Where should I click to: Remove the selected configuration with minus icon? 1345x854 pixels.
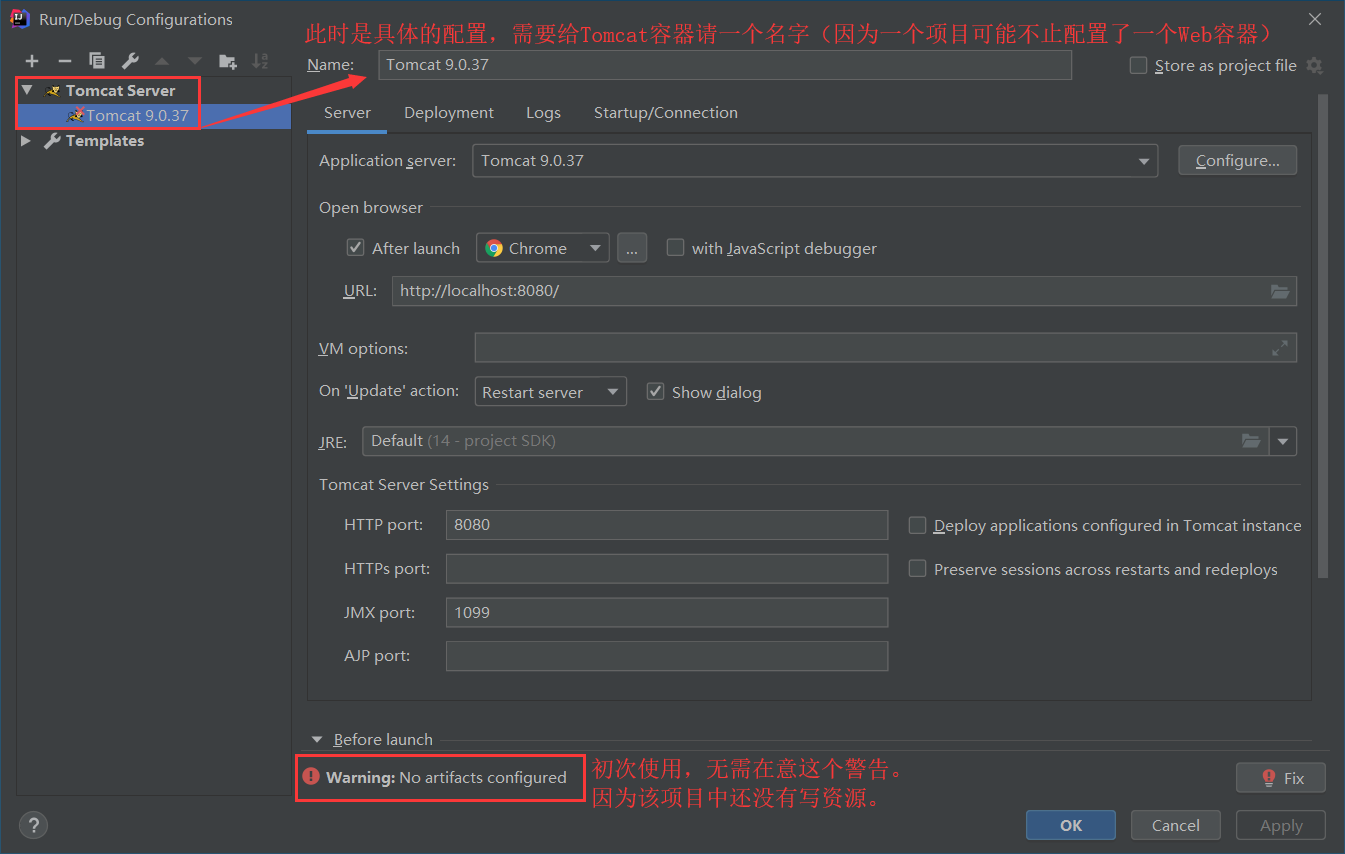pos(64,61)
